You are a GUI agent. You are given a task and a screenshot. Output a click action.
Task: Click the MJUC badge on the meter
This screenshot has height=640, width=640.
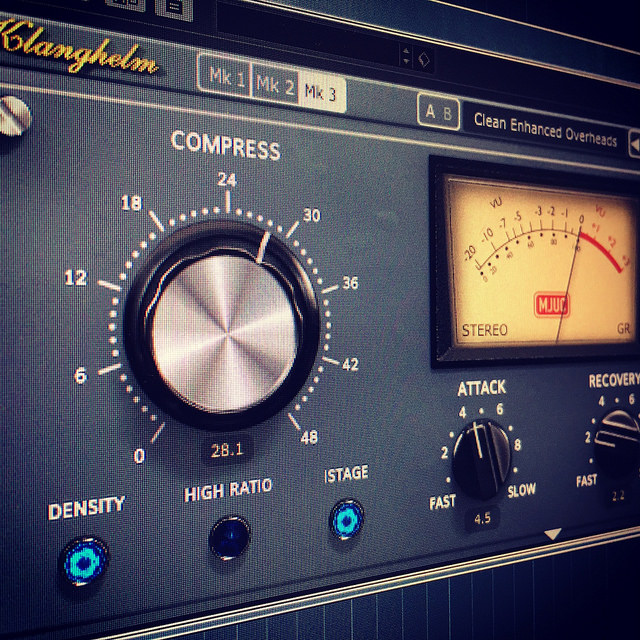(x=552, y=305)
